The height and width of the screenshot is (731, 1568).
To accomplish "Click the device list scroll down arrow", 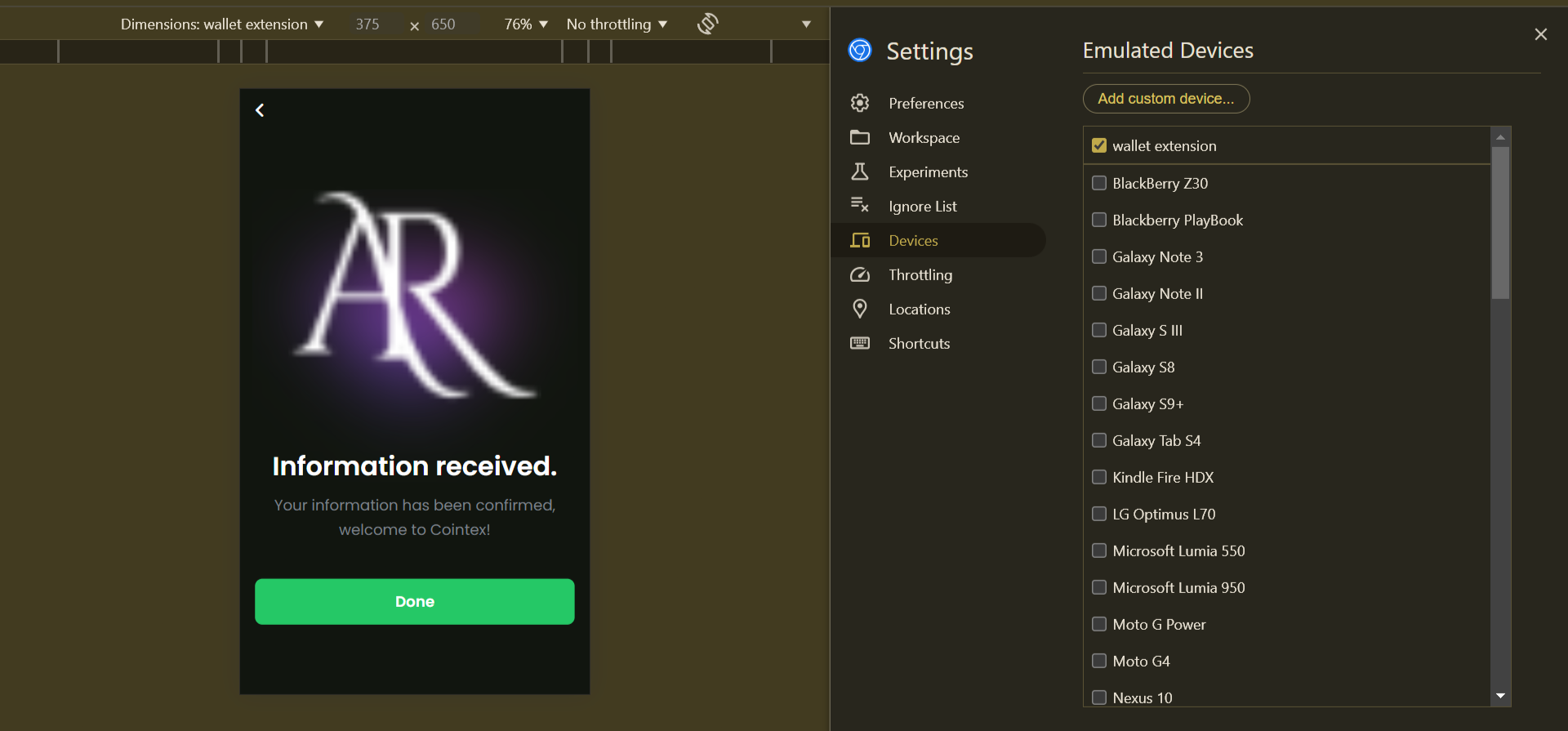I will tap(1500, 697).
